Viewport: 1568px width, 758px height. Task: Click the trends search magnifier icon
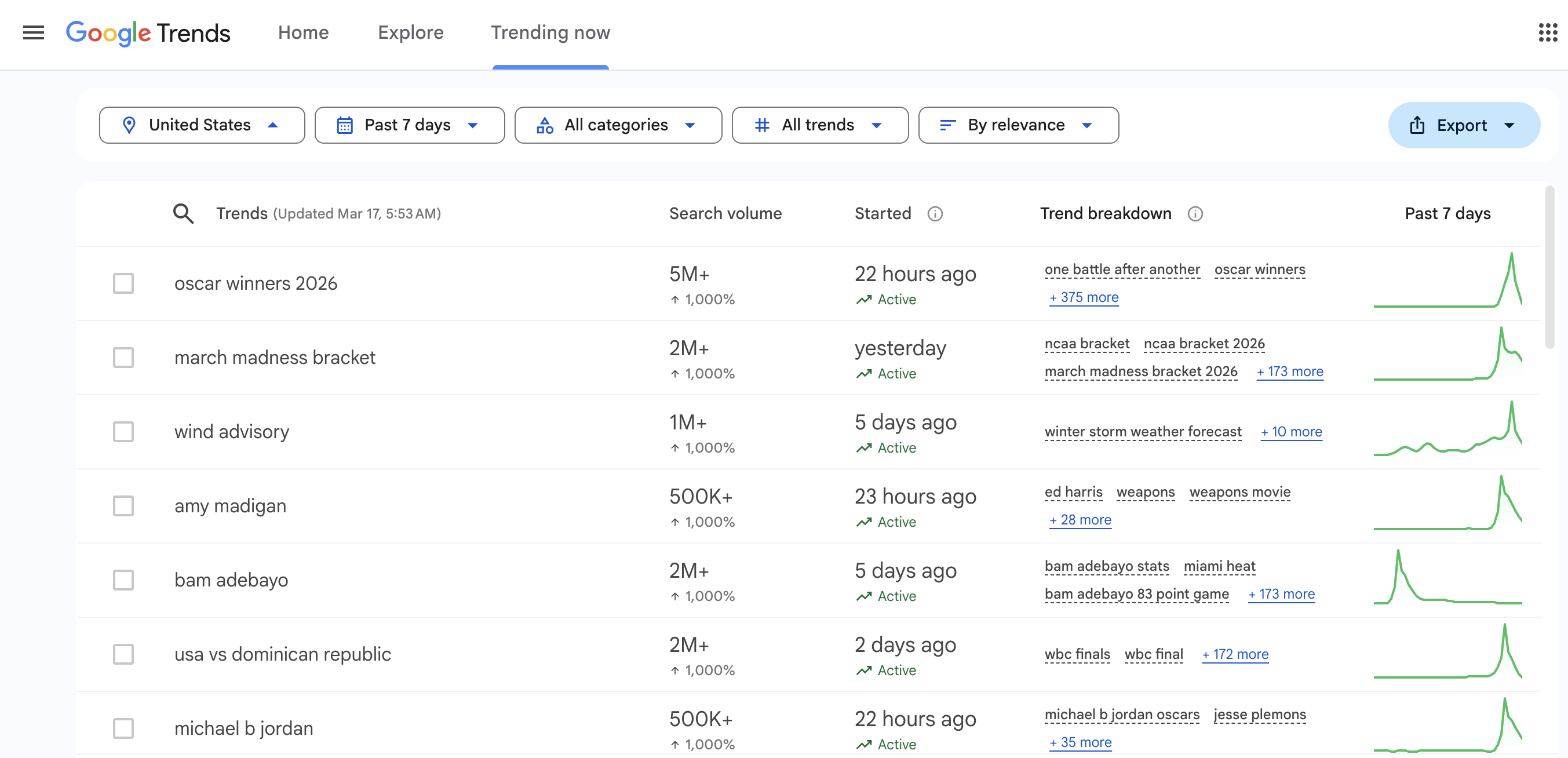click(x=183, y=214)
